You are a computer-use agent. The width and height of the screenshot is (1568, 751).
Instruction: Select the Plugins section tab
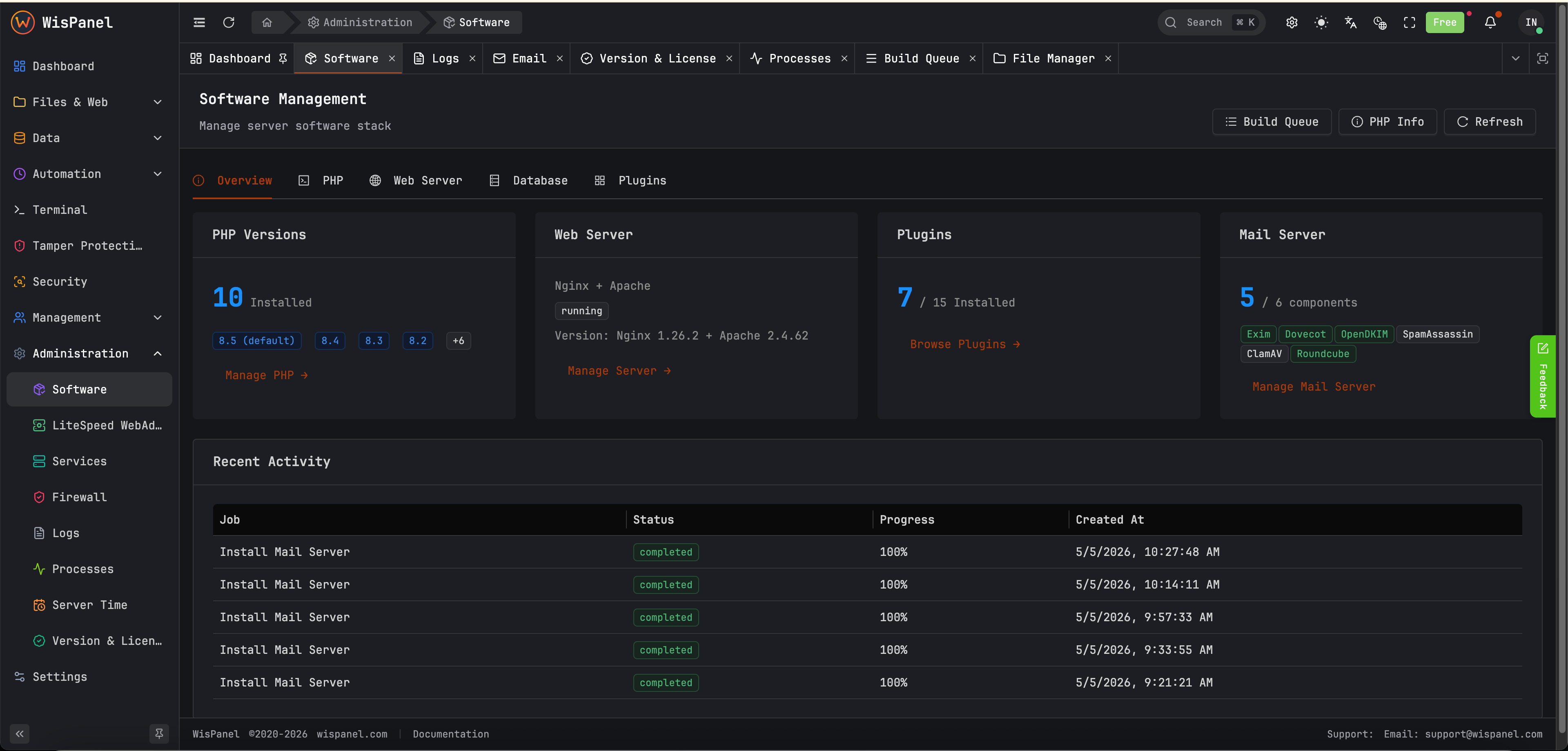point(630,180)
